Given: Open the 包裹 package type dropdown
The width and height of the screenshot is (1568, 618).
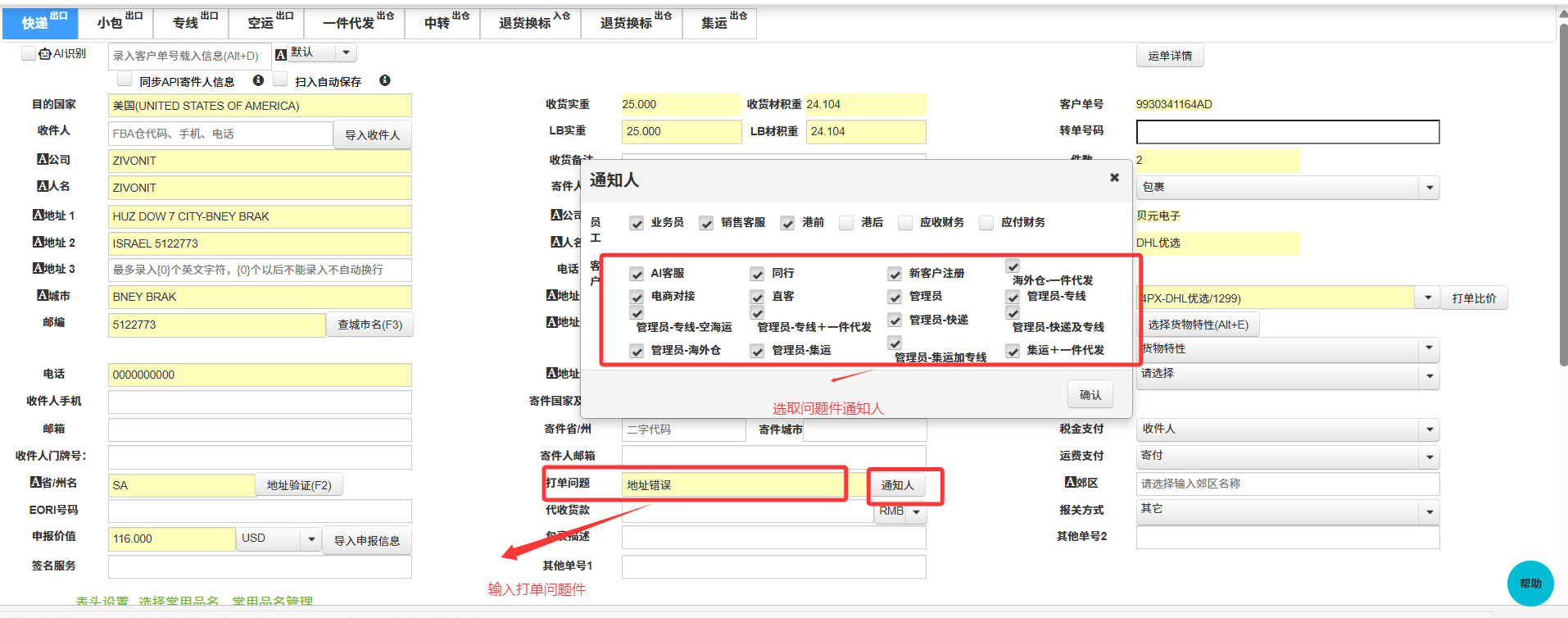Looking at the screenshot, I should pyautogui.click(x=1429, y=188).
